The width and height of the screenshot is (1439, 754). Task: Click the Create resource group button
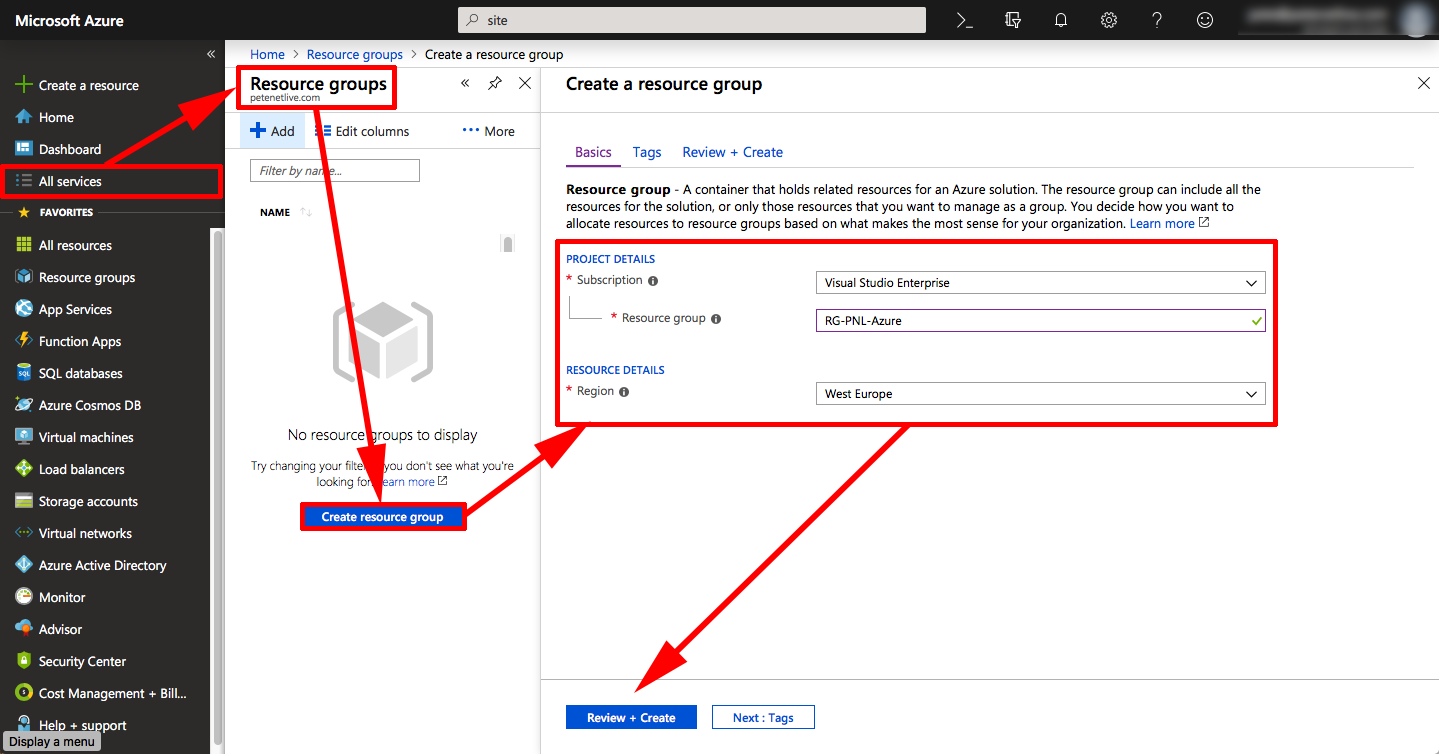(x=383, y=517)
